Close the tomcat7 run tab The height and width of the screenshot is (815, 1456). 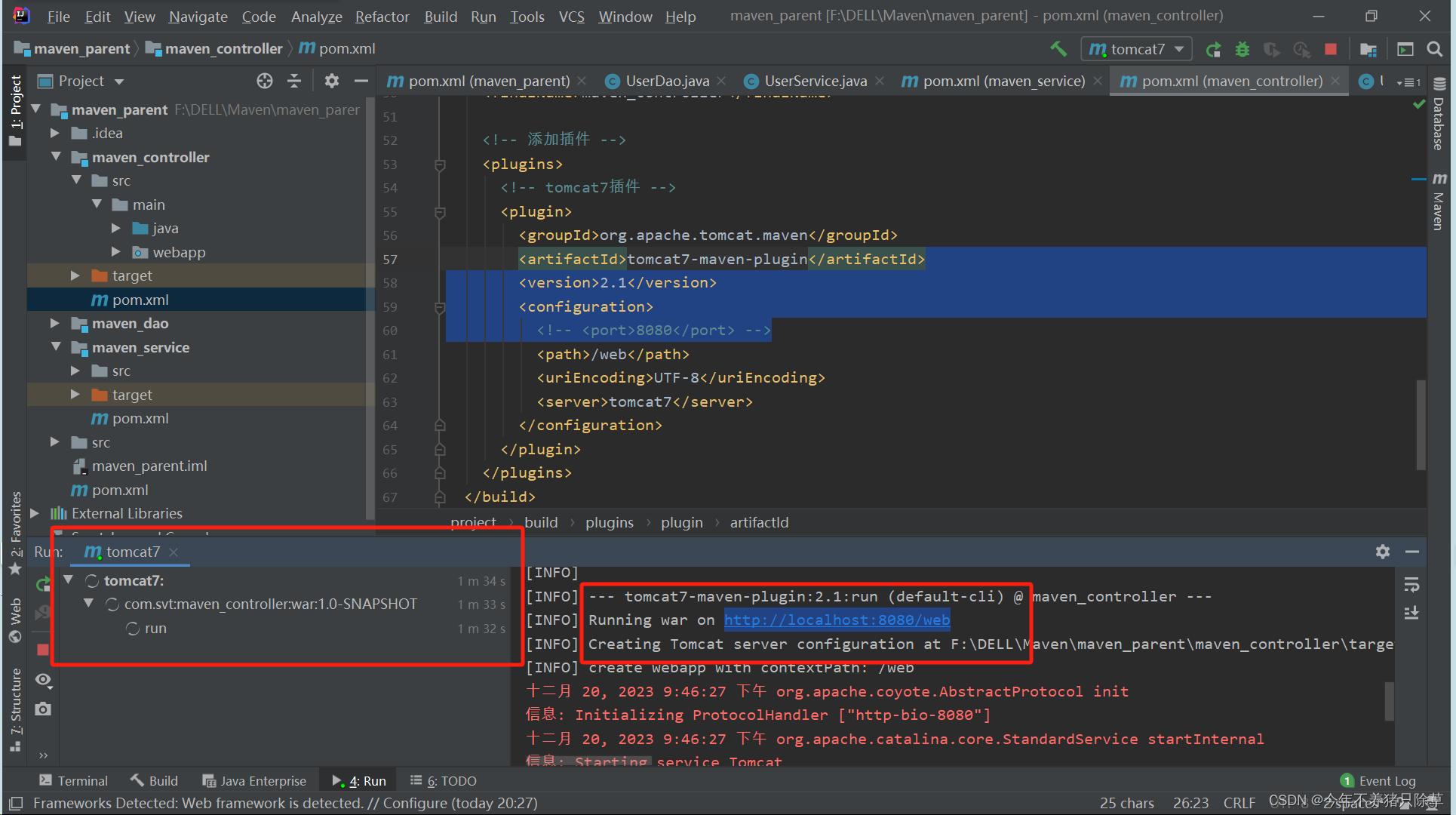[x=174, y=552]
